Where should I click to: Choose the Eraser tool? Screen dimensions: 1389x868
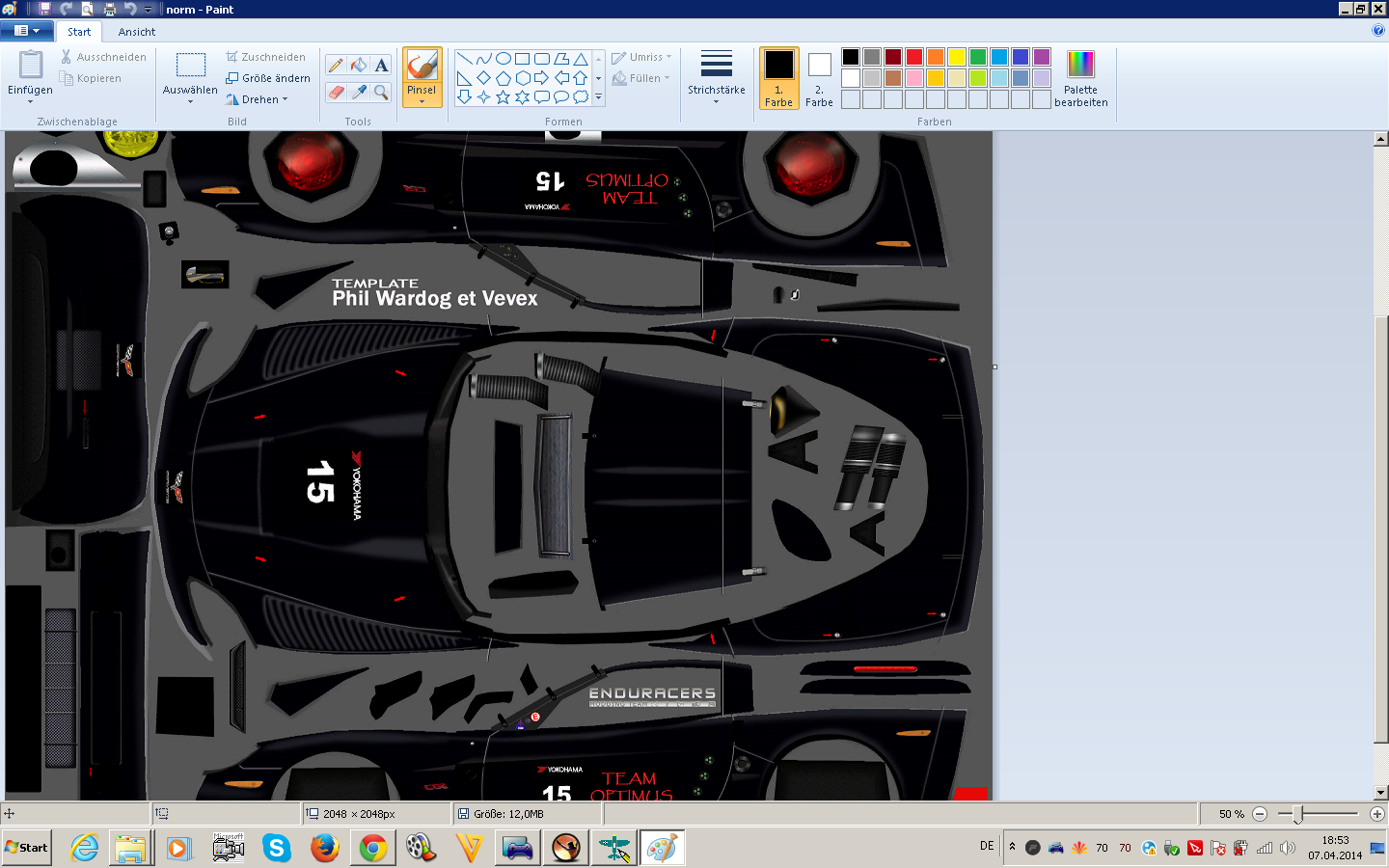[336, 93]
